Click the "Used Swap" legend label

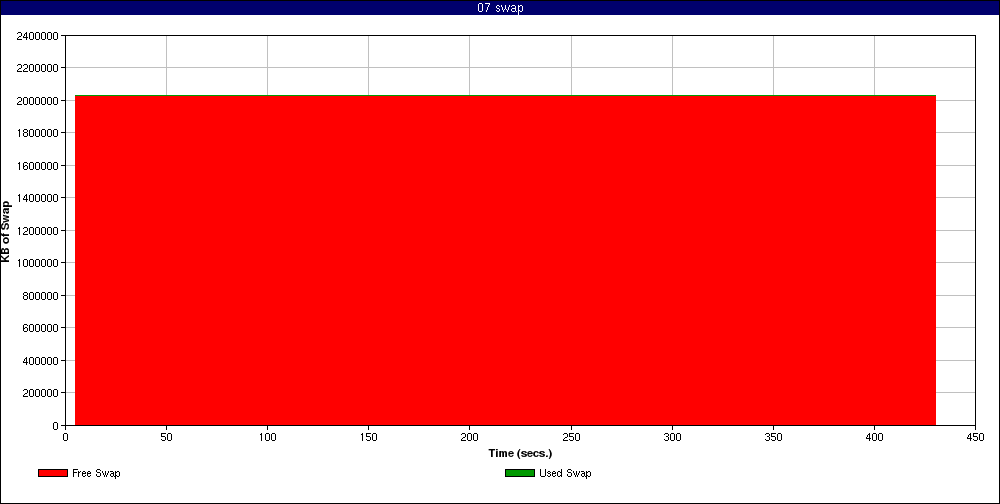click(x=565, y=473)
